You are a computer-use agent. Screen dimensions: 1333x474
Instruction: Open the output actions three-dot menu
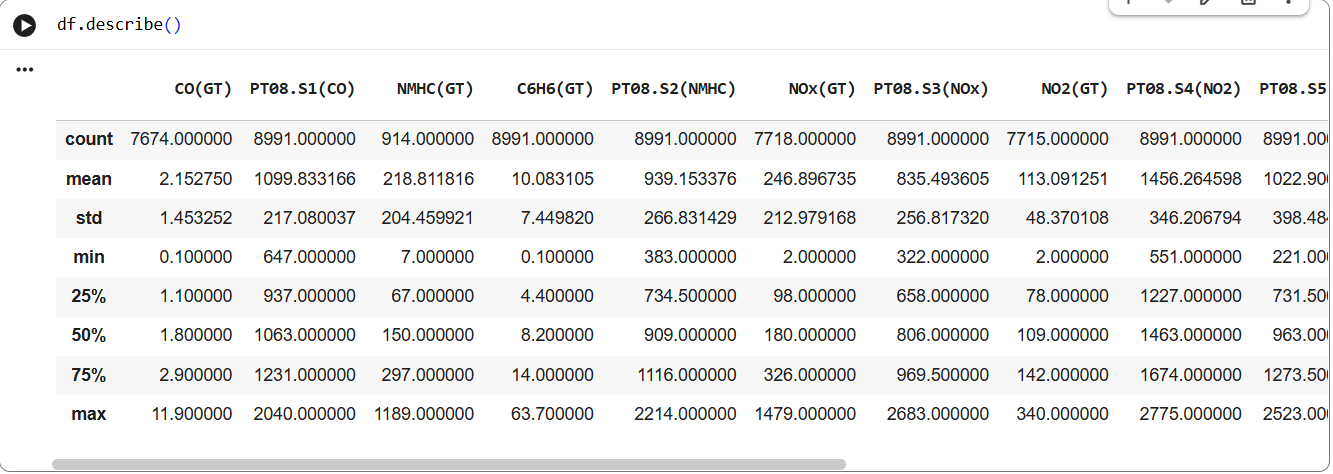(25, 70)
